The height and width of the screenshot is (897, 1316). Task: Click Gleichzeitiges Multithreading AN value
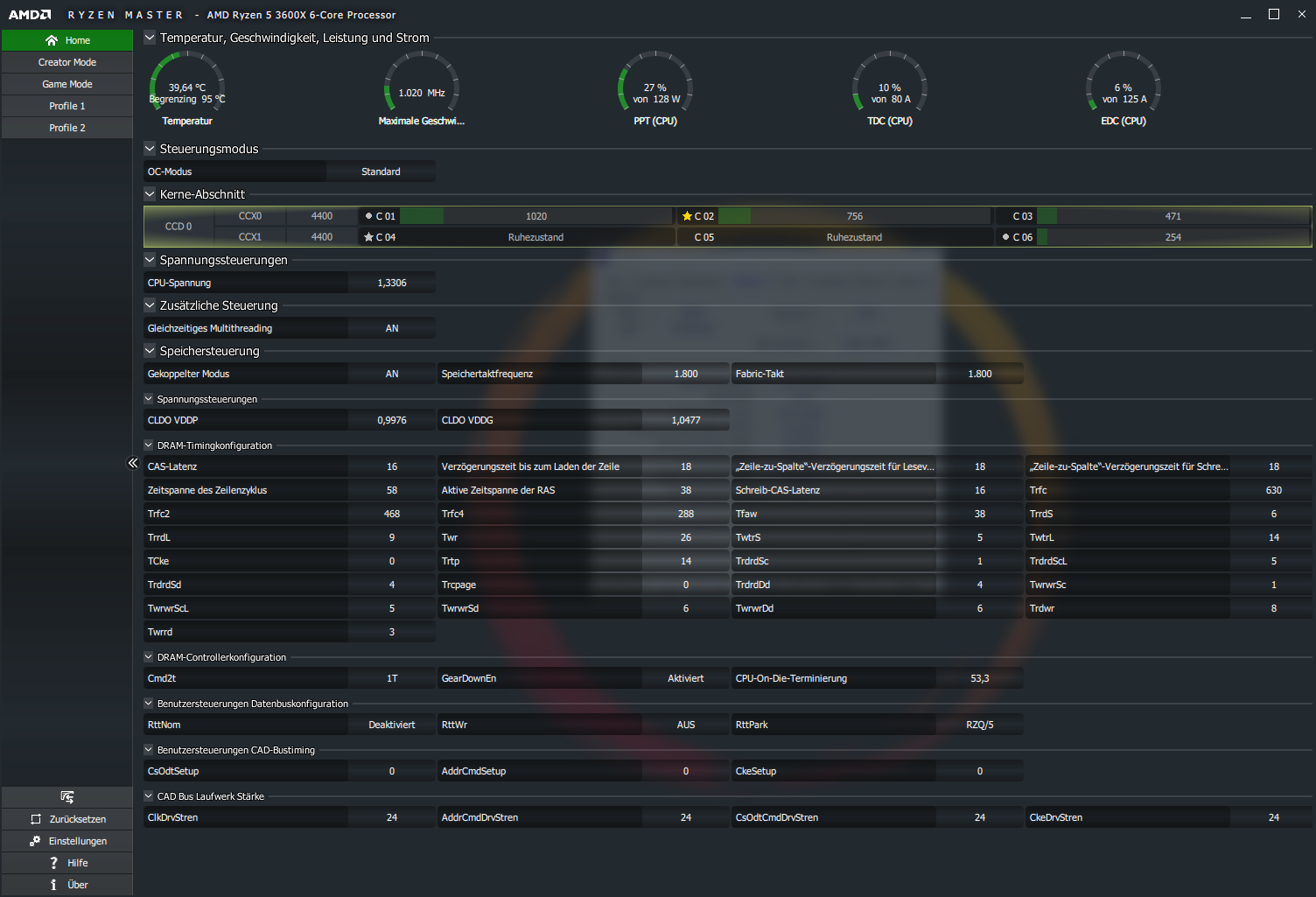coord(392,328)
